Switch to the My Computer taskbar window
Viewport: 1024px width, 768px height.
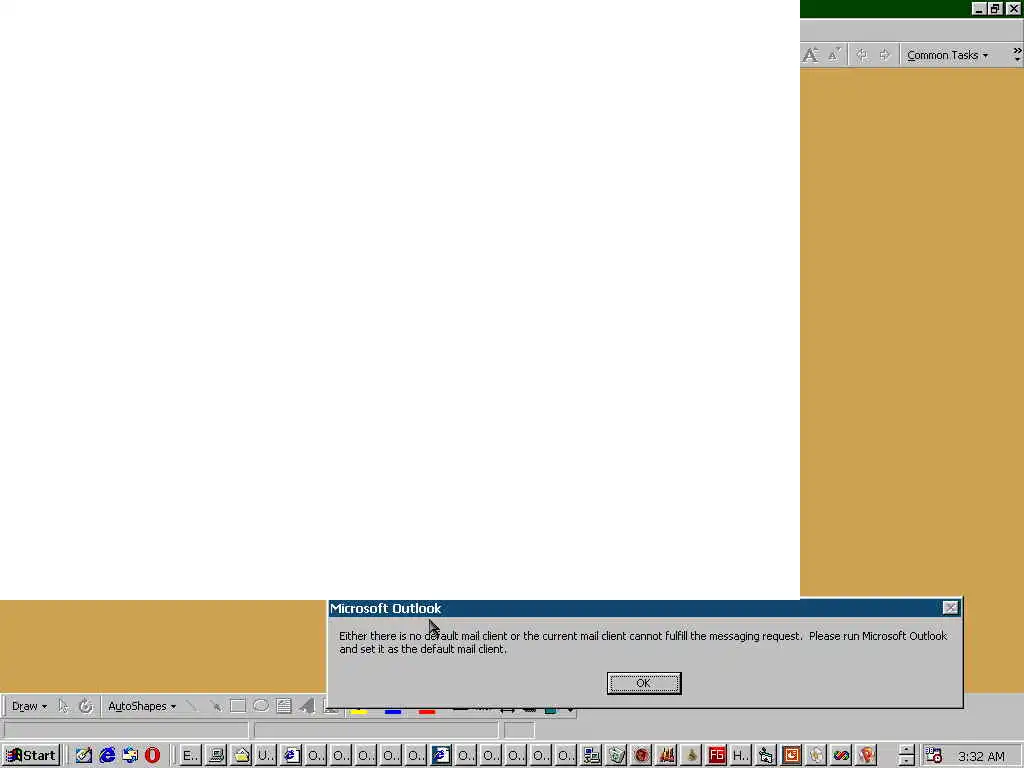click(x=216, y=756)
